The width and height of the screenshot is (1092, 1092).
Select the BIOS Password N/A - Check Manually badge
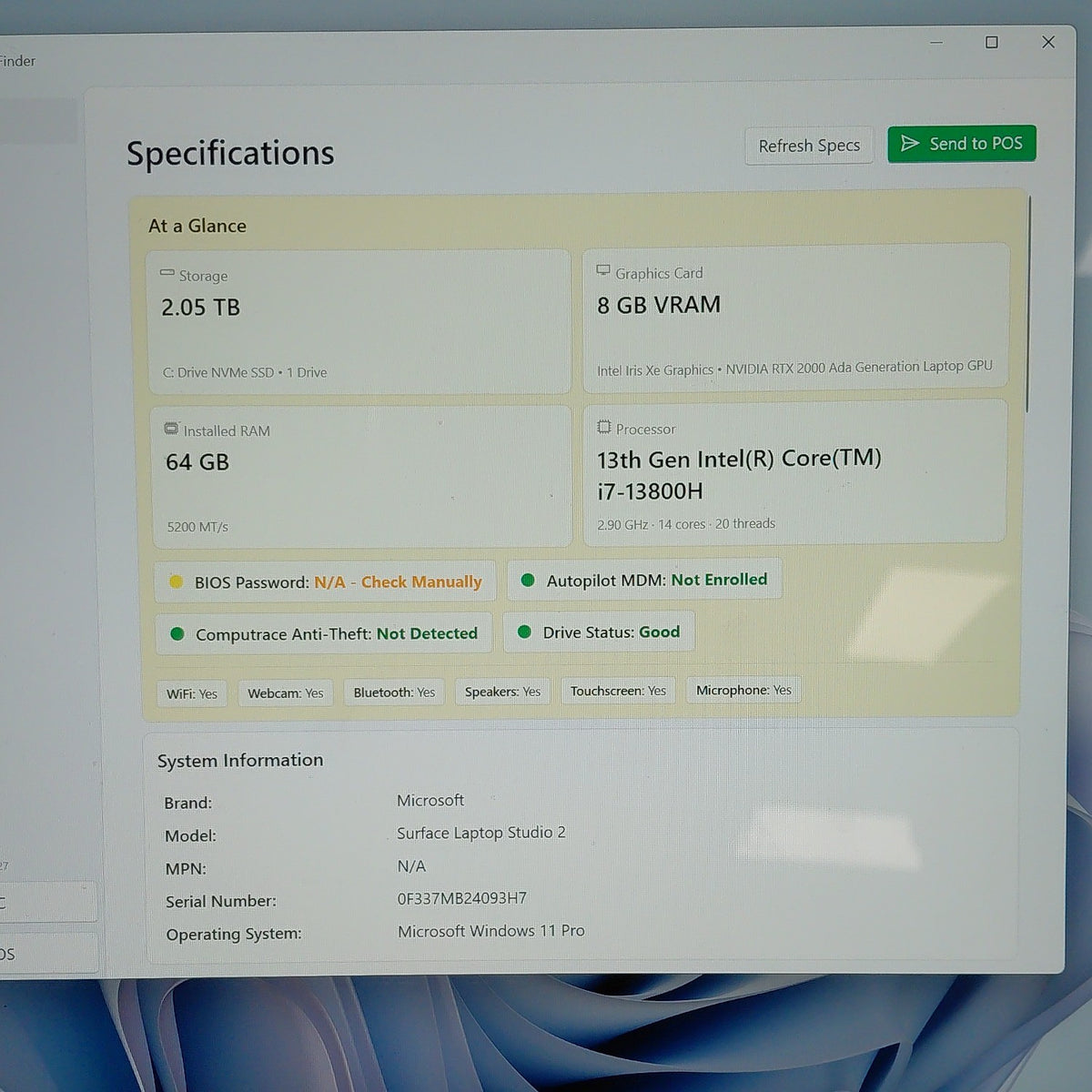[x=326, y=581]
